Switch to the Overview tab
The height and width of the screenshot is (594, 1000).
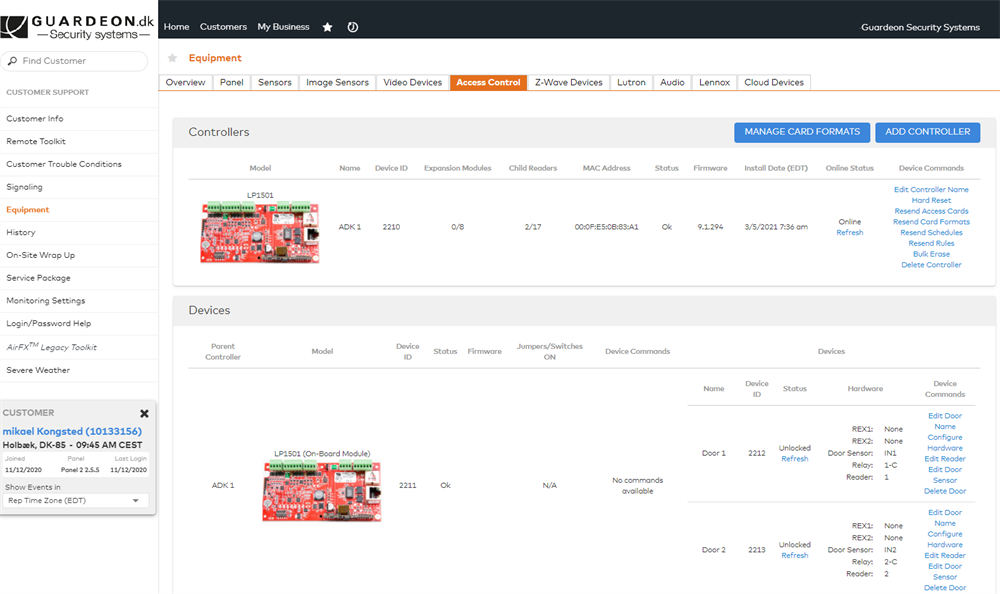pyautogui.click(x=186, y=82)
